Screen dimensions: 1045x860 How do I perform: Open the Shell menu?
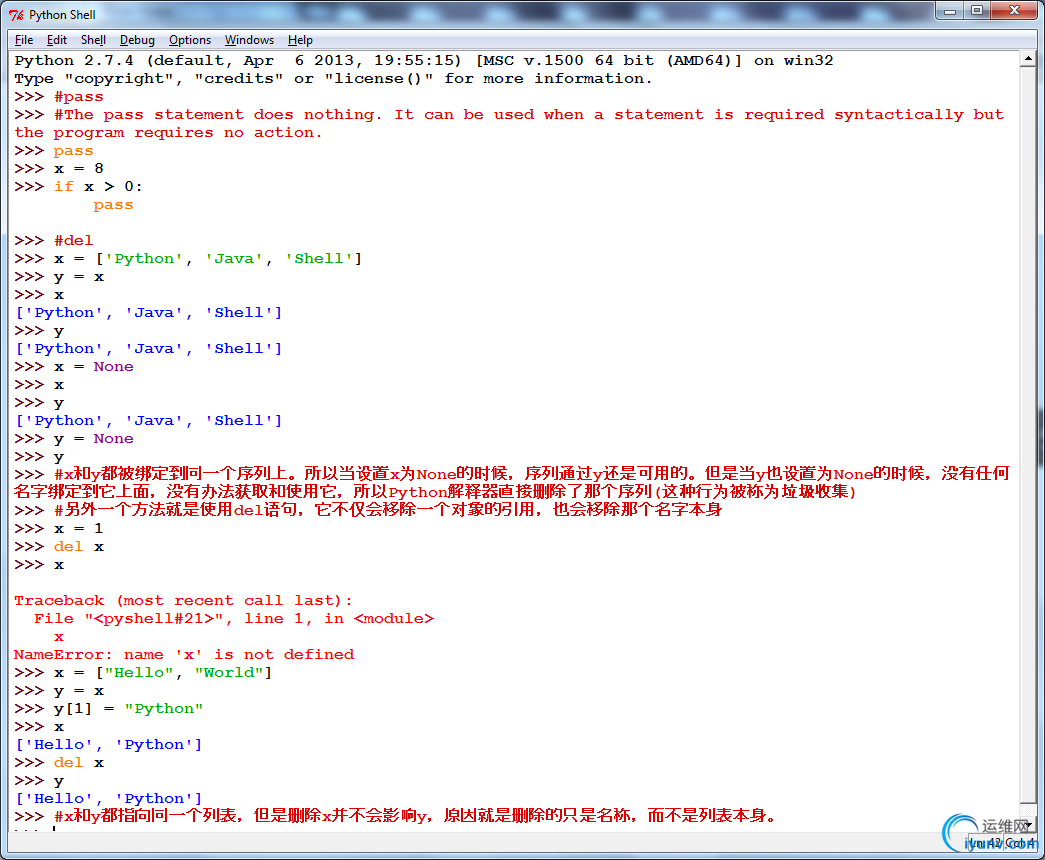click(x=93, y=40)
